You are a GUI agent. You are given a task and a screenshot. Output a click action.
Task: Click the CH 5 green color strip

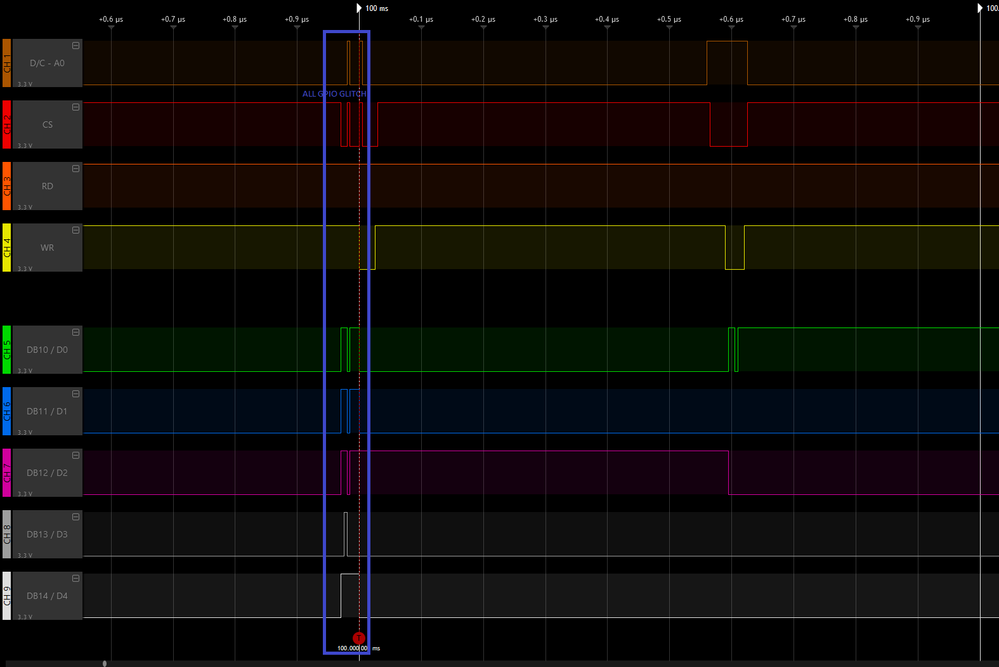tap(6, 350)
